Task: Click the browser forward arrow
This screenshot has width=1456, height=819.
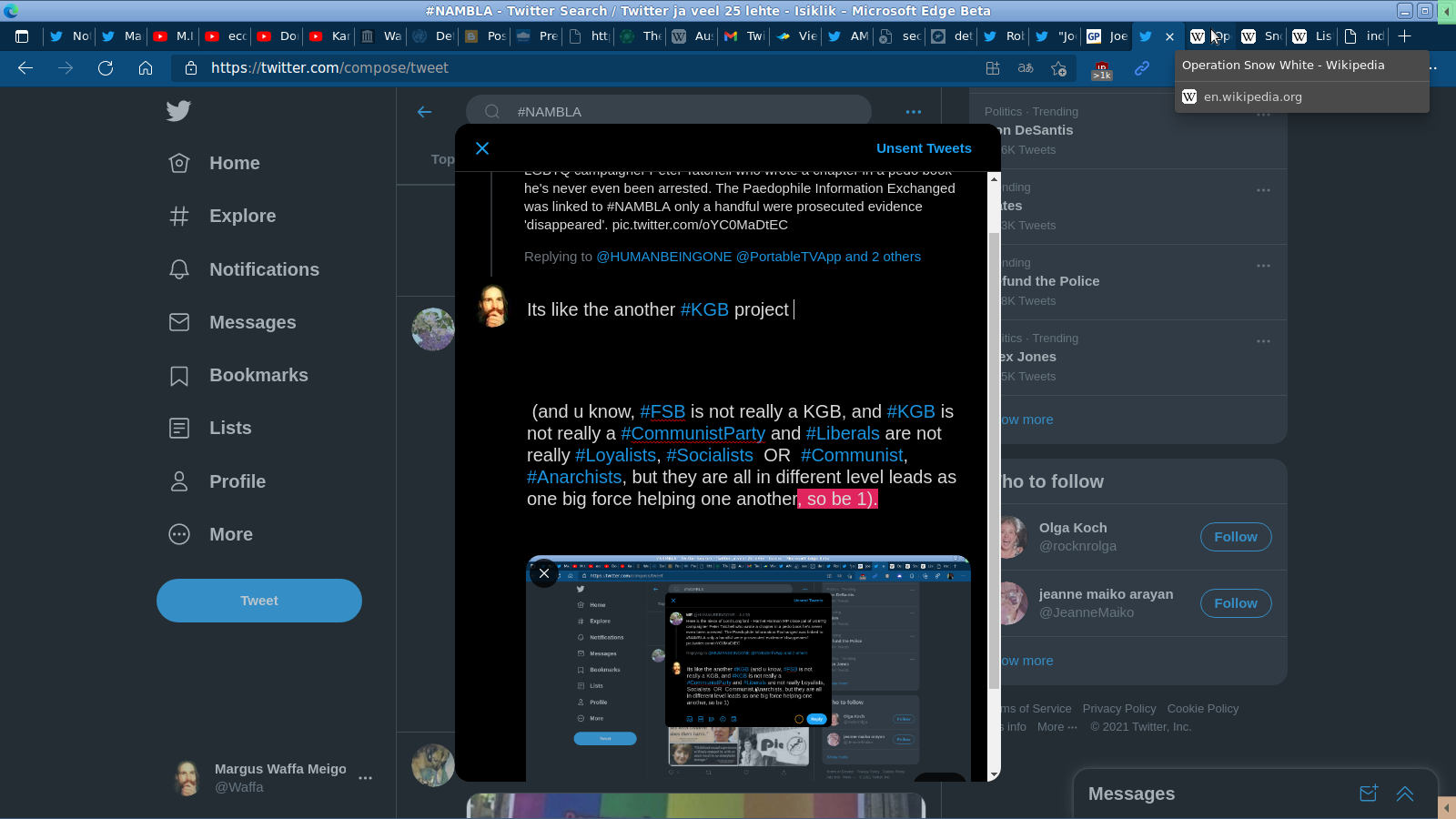Action: coord(66,68)
